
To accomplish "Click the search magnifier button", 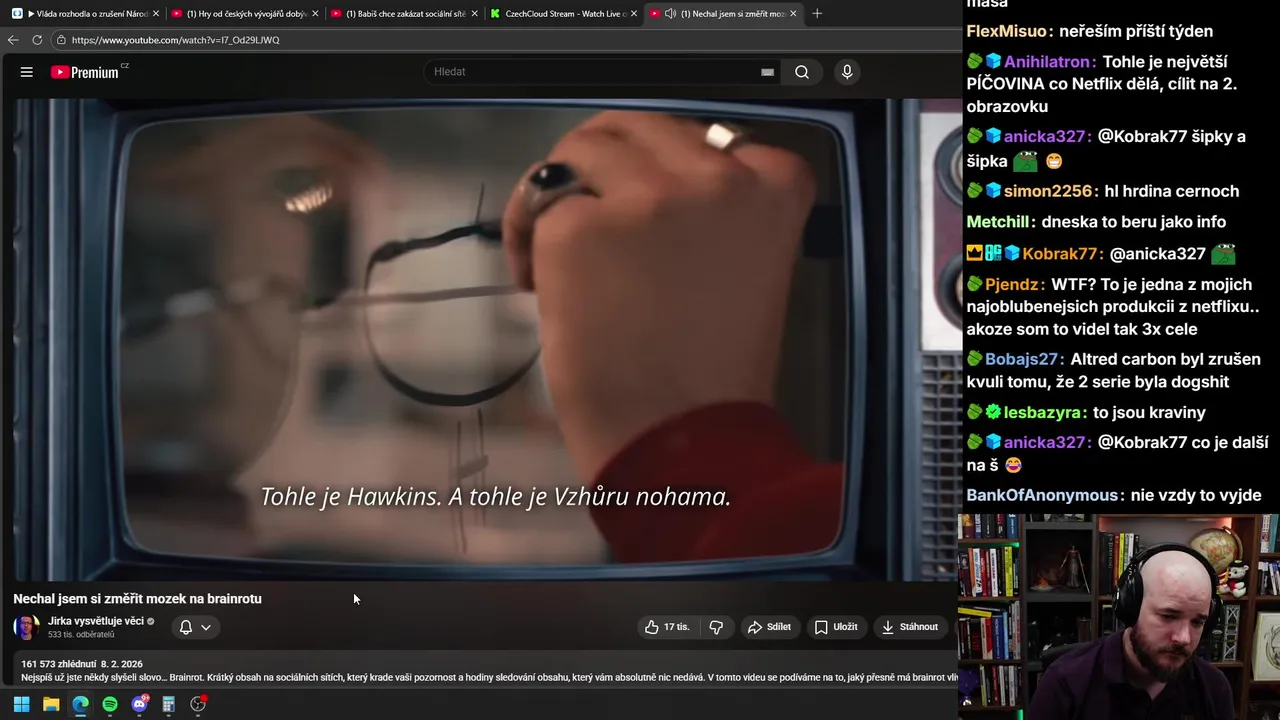I will [x=802, y=72].
